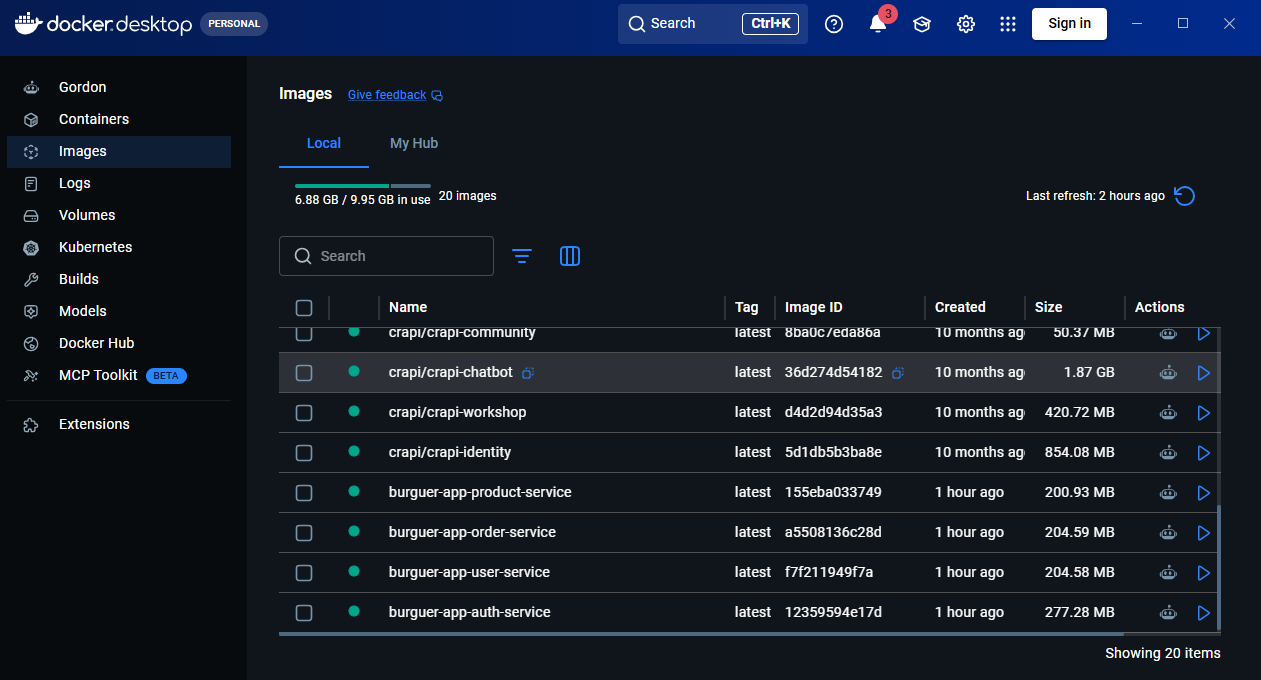Open the Learning center graduation cap icon
This screenshot has width=1261, height=680.
922,24
